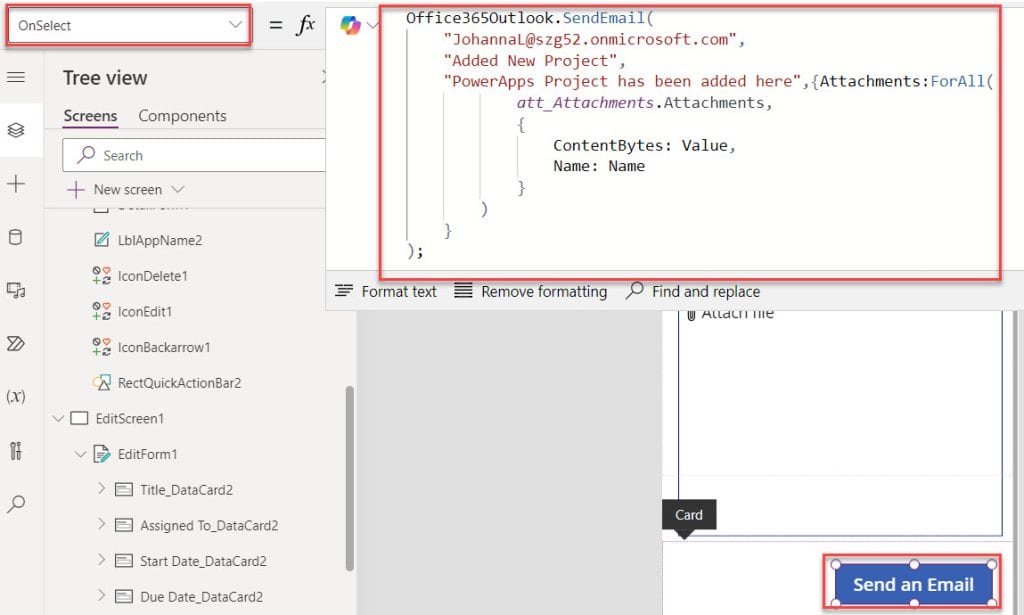Click the label icon beside LblAppName2
Viewport: 1024px width, 615px height.
point(101,240)
